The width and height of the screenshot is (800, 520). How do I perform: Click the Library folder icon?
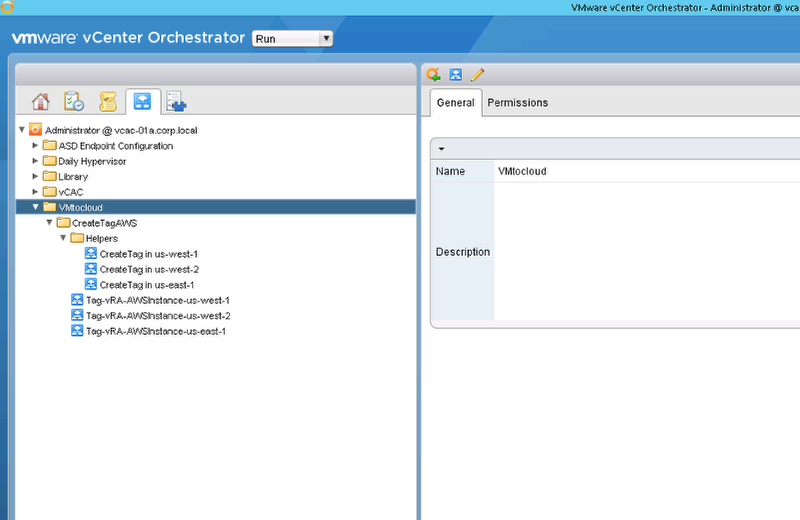pyautogui.click(x=49, y=176)
